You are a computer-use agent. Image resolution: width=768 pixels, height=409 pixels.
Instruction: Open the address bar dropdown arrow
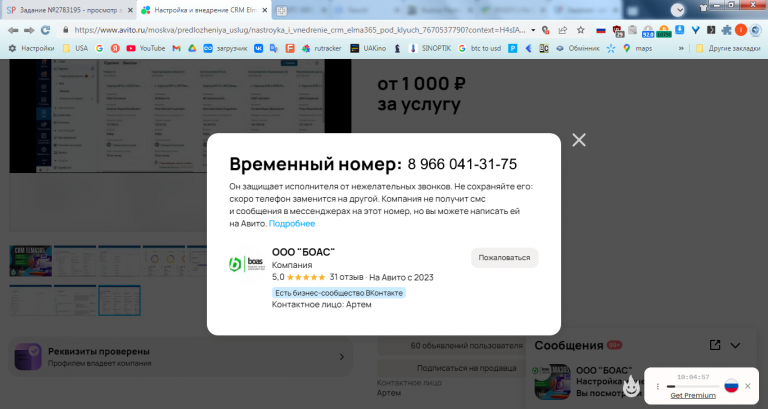point(533,30)
